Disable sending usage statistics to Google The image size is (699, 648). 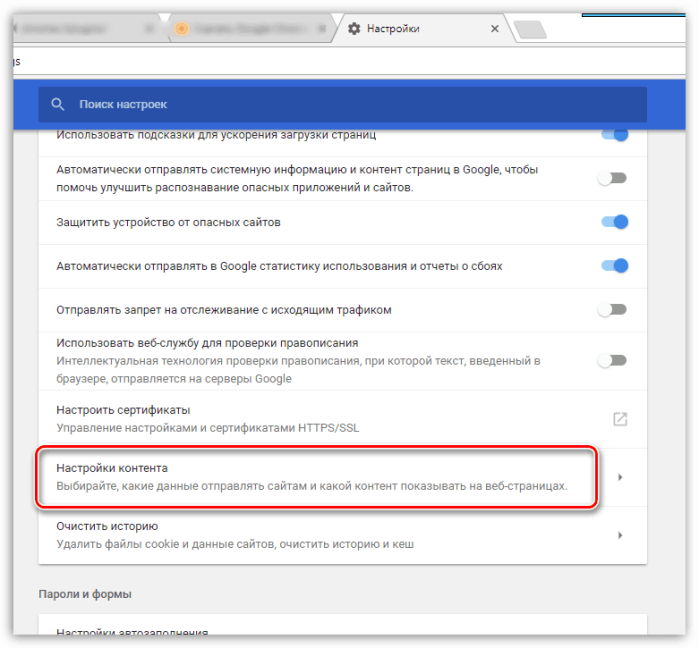pos(614,266)
